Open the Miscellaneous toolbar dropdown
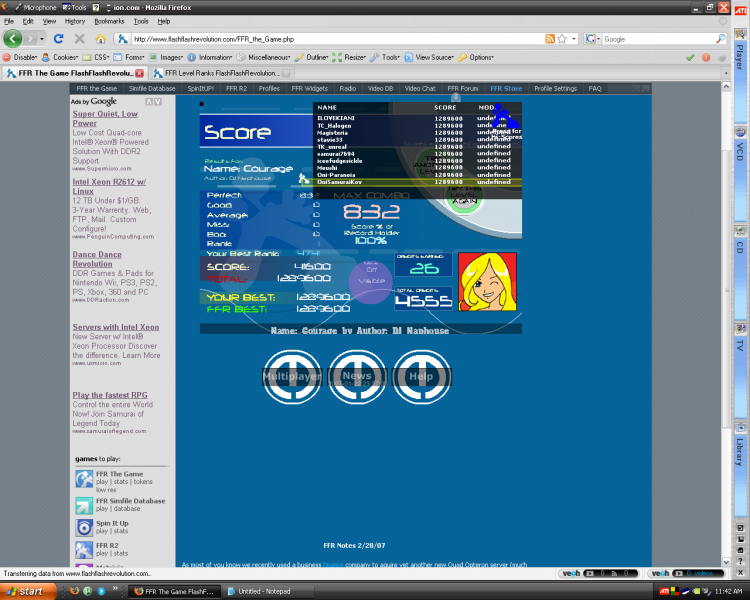Viewport: 750px width, 600px height. coord(264,57)
